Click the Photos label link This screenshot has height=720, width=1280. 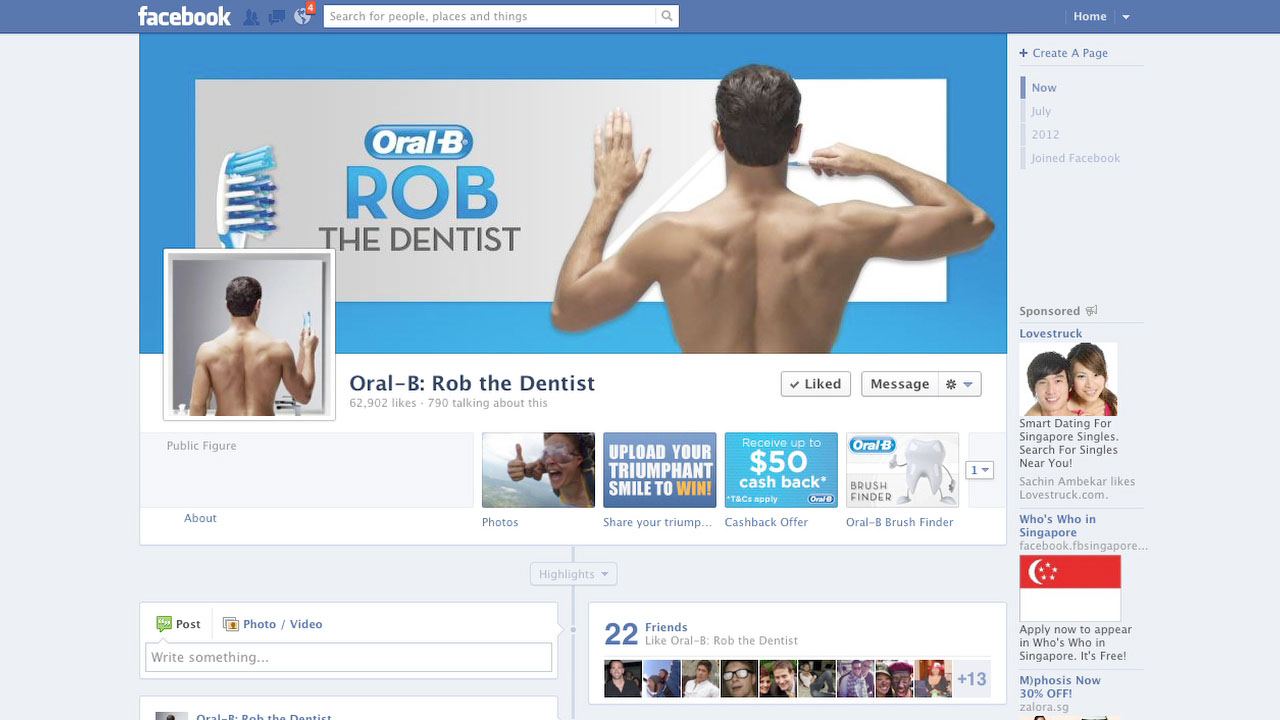point(500,522)
